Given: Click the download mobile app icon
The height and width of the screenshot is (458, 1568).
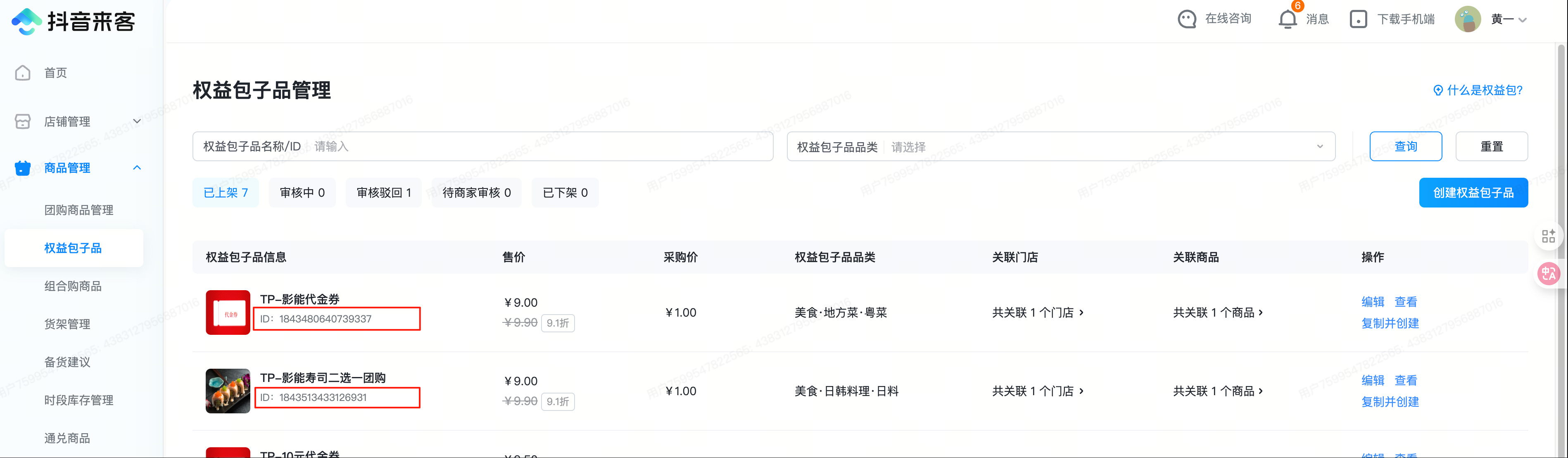Looking at the screenshot, I should (1358, 19).
